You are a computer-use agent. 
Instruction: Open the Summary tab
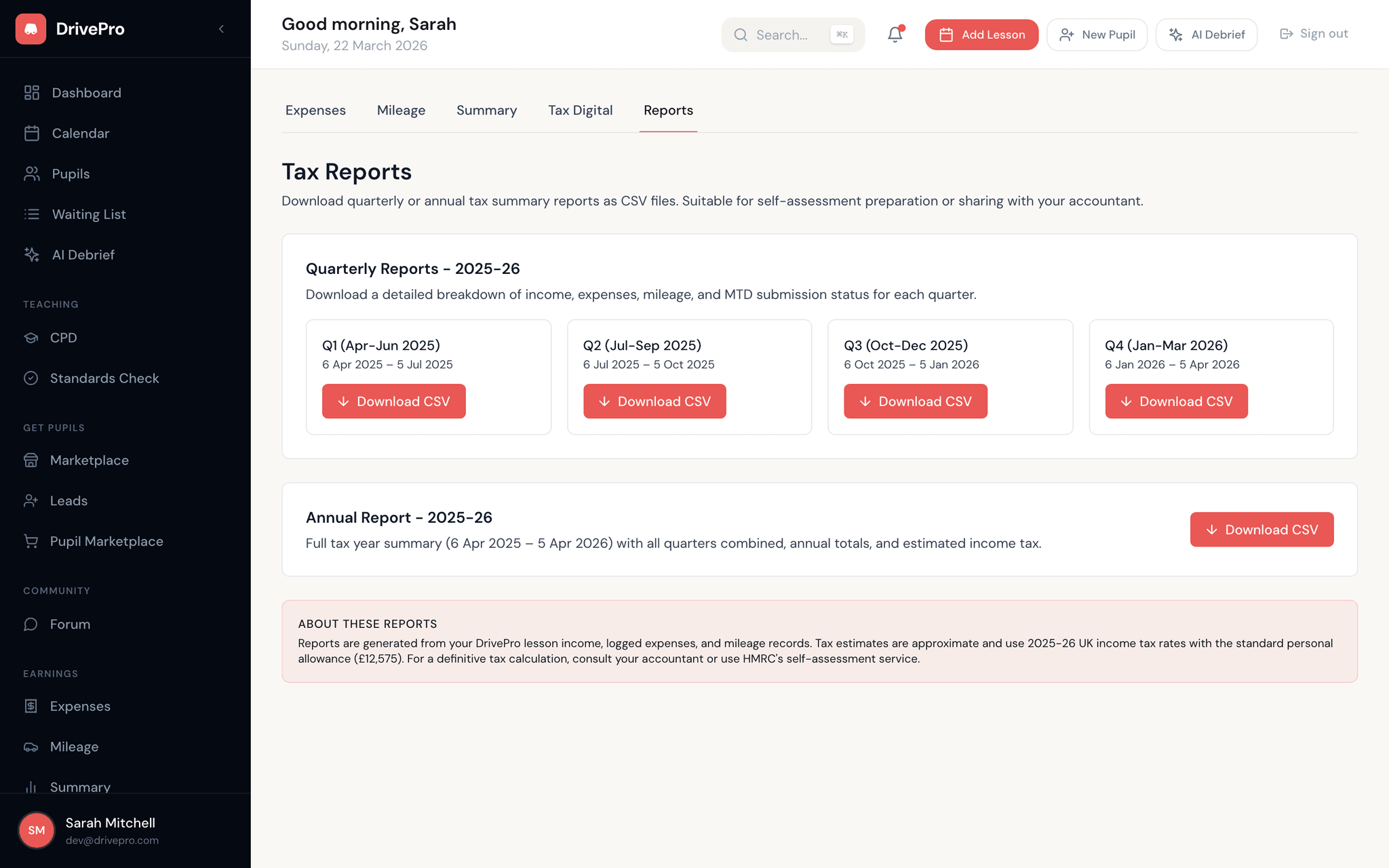[486, 110]
